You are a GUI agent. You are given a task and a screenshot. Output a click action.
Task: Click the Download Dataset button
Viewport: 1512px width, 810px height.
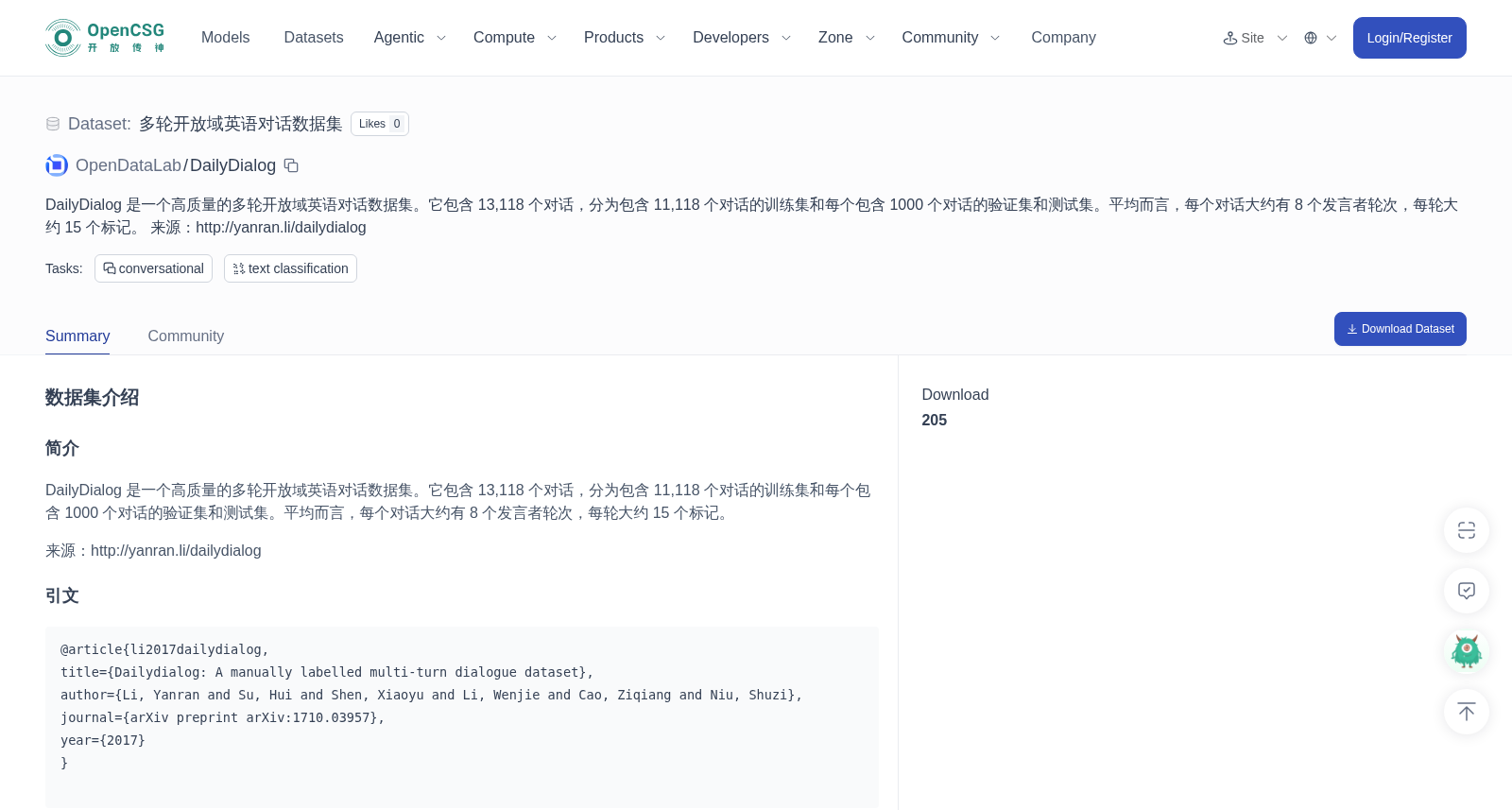click(x=1400, y=329)
